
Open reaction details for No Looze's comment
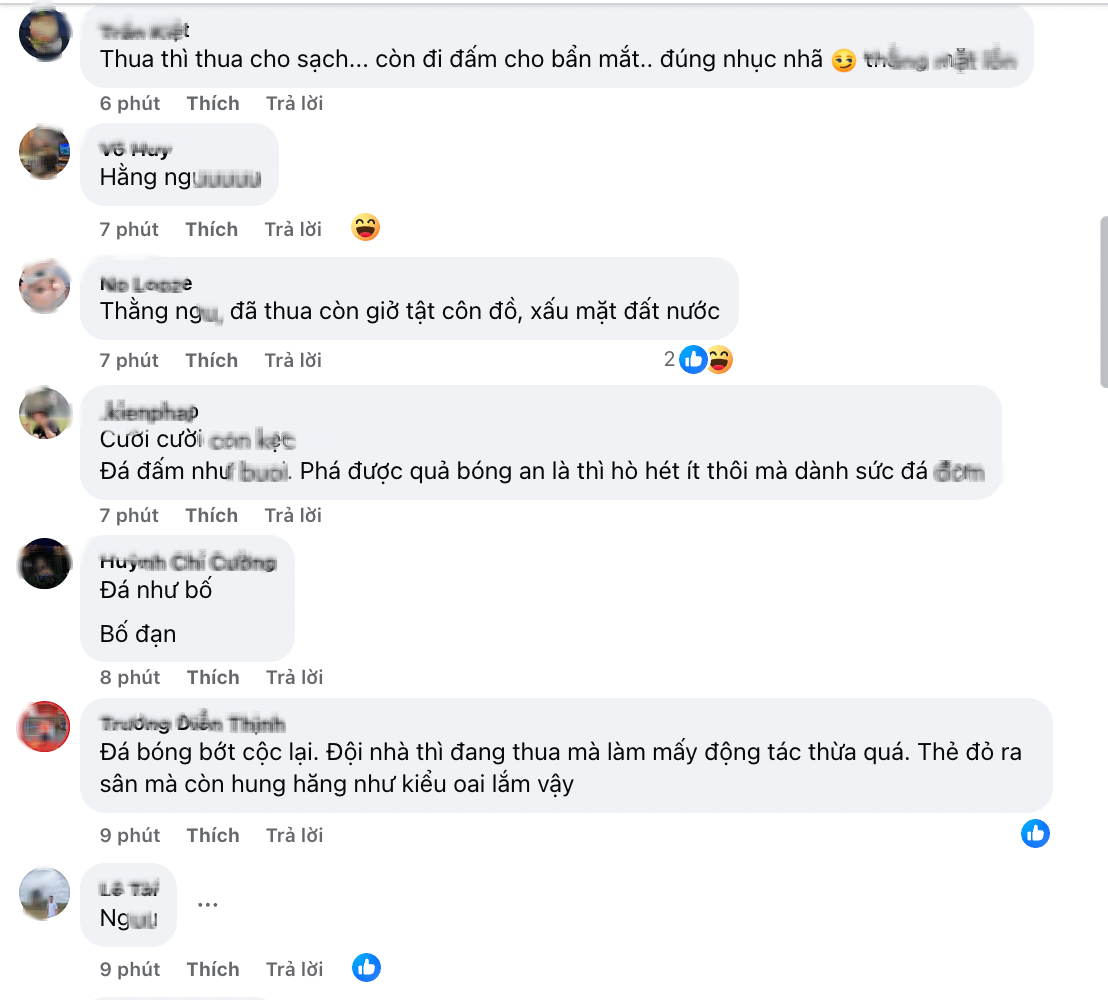click(x=700, y=359)
